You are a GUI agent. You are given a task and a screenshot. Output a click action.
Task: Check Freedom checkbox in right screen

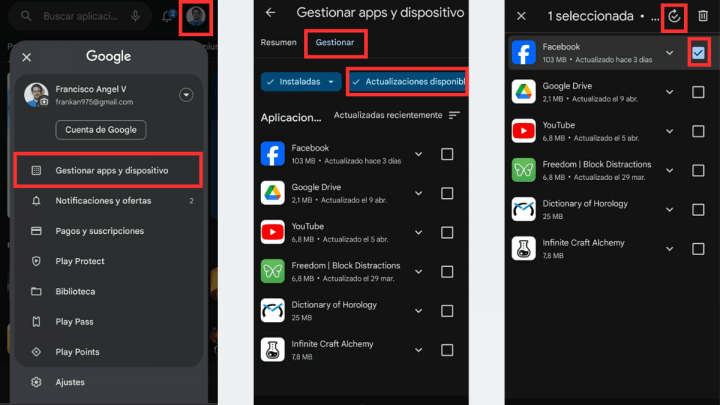coord(698,170)
